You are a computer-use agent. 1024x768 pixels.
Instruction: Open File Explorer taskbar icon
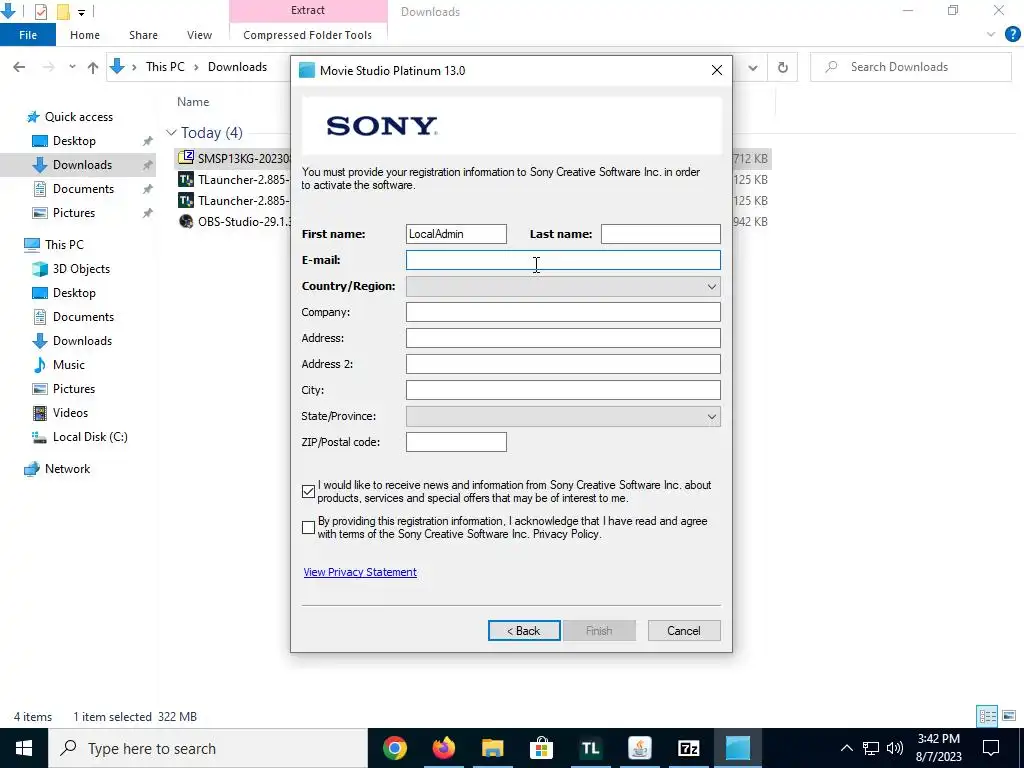(493, 748)
